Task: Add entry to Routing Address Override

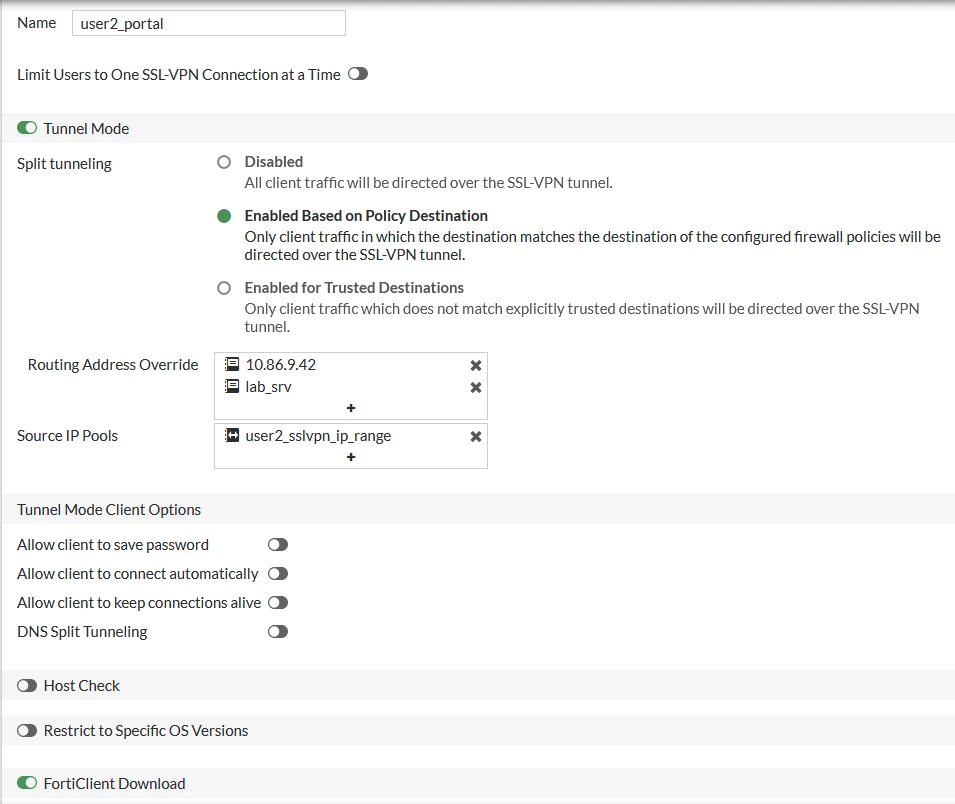Action: (351, 407)
